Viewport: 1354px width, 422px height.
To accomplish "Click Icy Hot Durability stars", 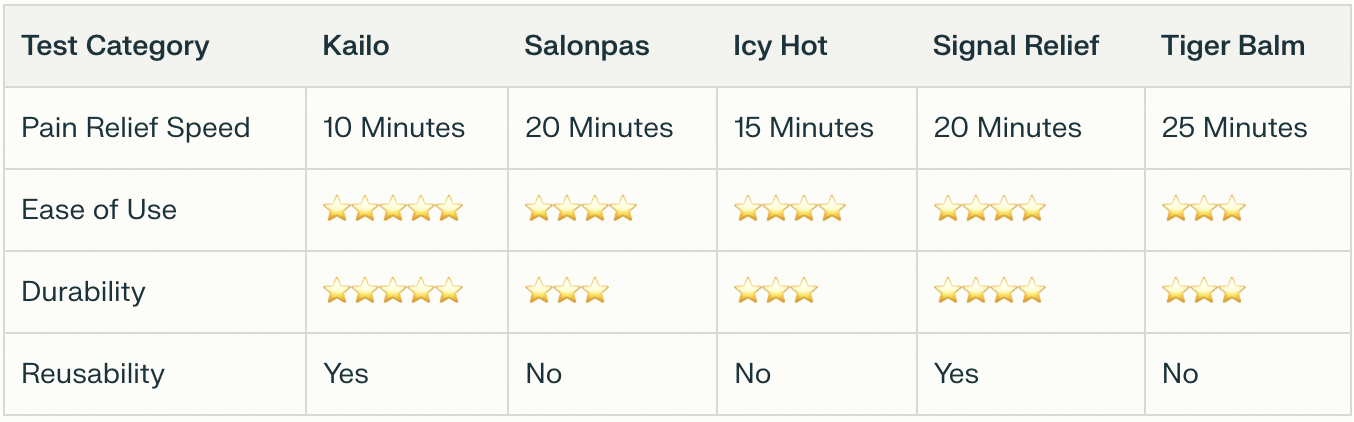I will tap(776, 291).
